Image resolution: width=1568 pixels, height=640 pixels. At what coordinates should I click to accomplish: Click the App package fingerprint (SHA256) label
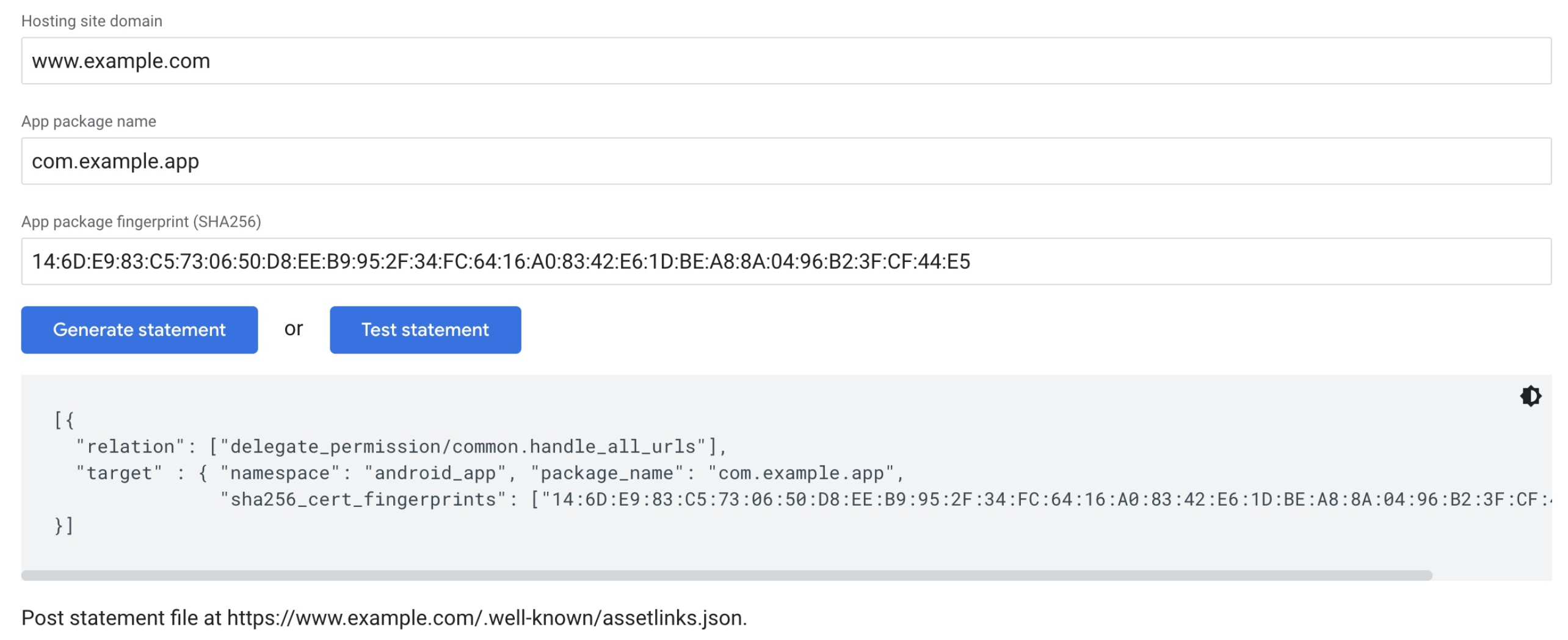(141, 221)
